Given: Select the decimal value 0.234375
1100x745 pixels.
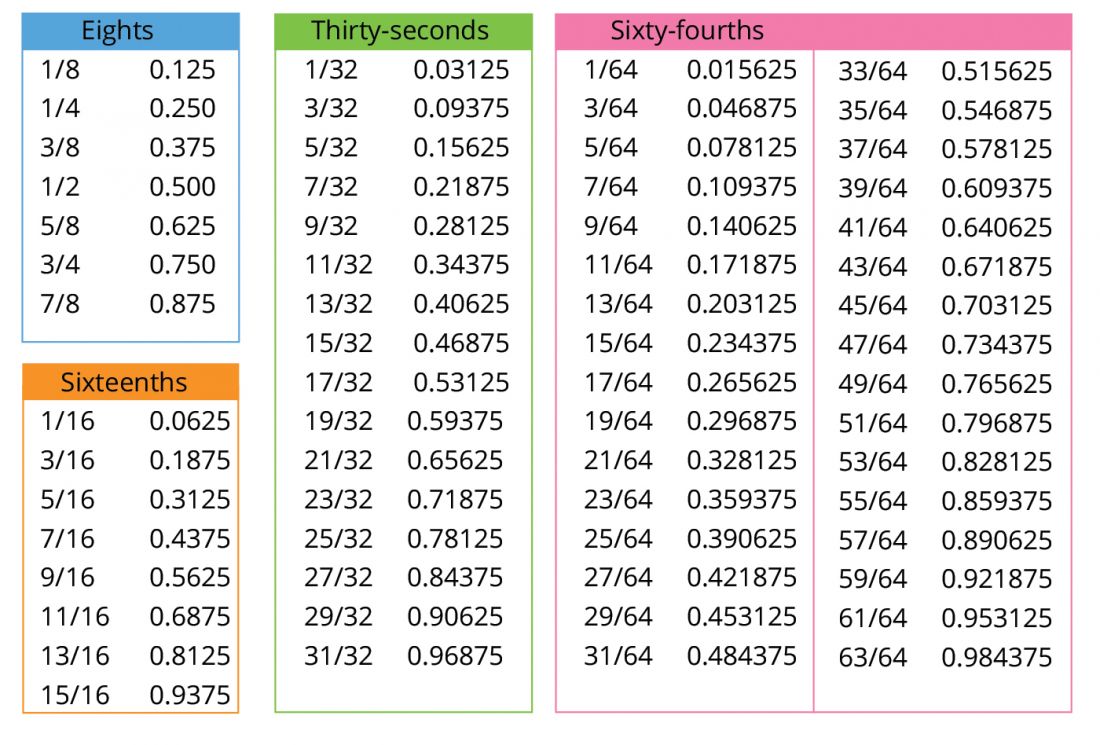Looking at the screenshot, I should point(741,343).
